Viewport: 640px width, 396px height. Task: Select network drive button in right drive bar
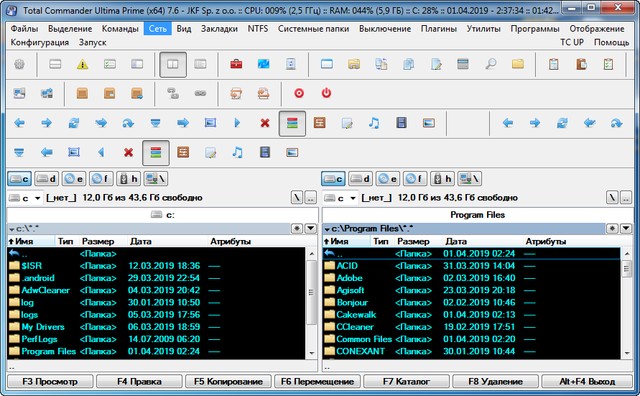click(469, 179)
